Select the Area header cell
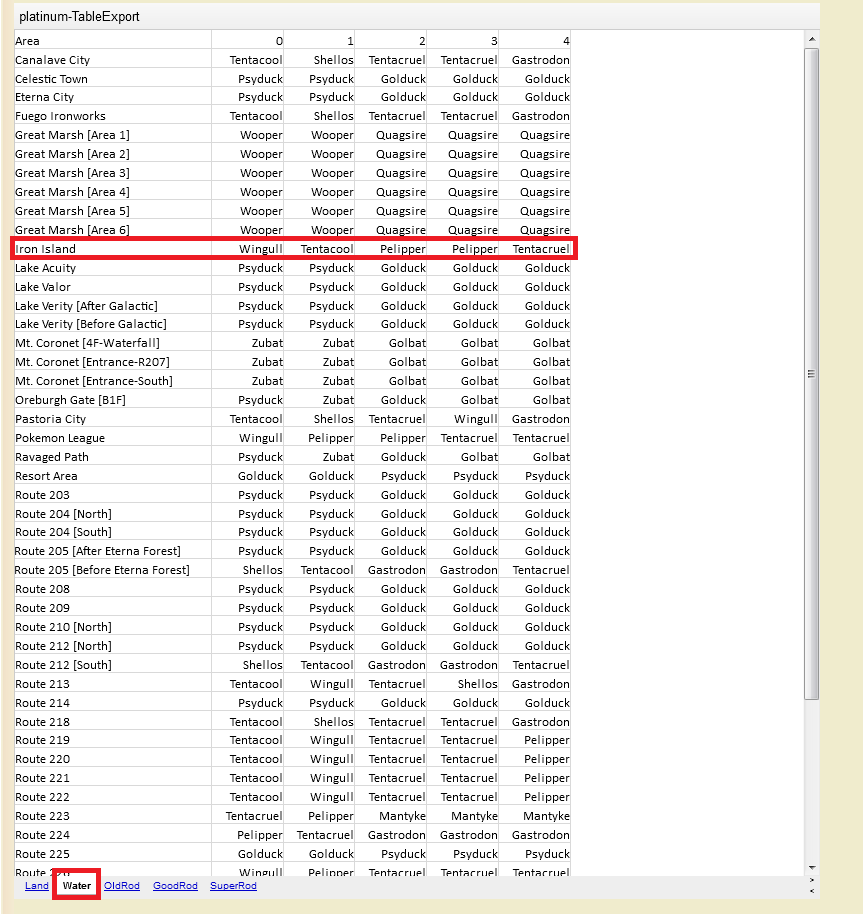Image resolution: width=863 pixels, height=914 pixels. 112,41
